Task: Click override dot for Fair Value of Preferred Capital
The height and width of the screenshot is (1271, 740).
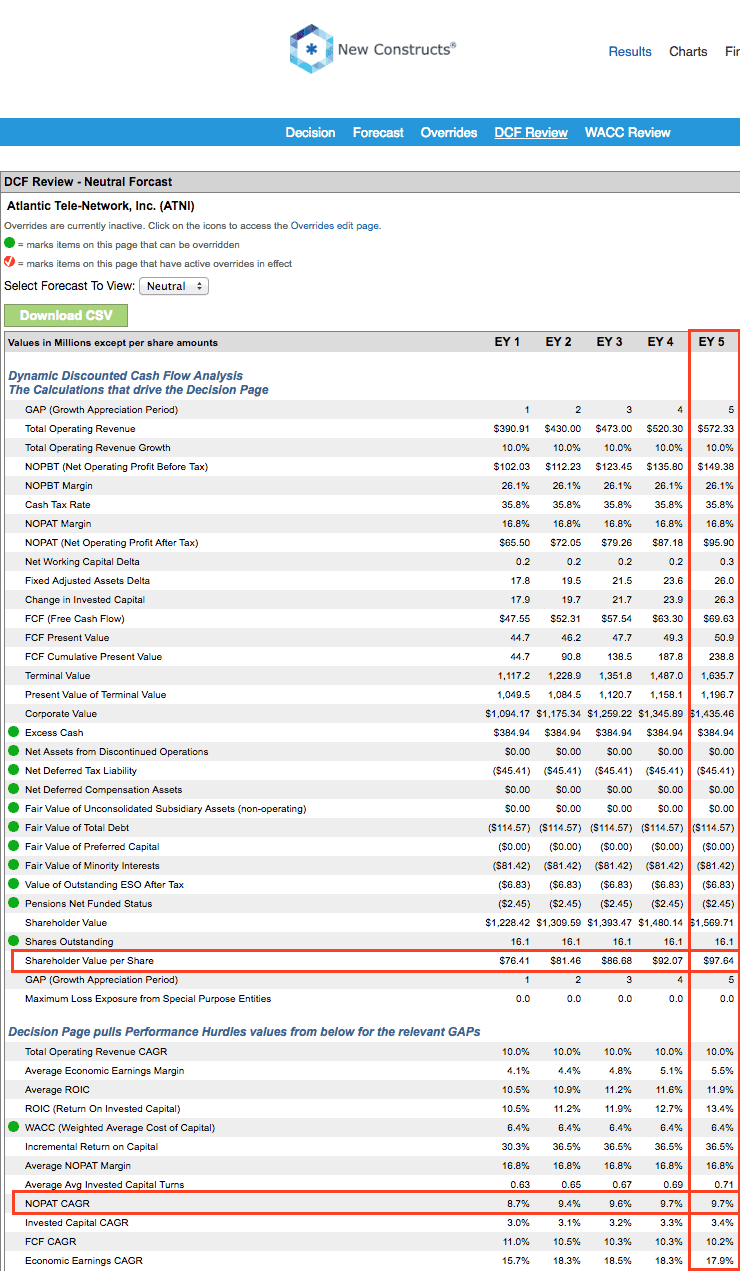Action: (13, 846)
